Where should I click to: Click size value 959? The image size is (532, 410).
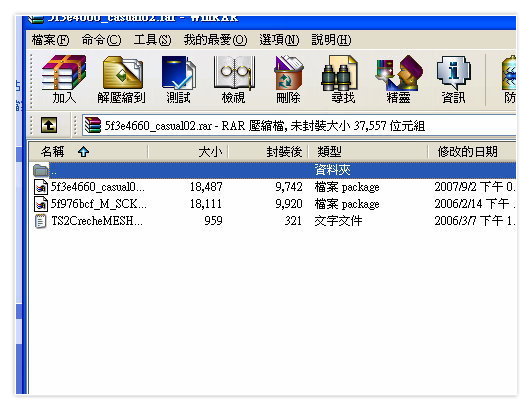[213, 221]
